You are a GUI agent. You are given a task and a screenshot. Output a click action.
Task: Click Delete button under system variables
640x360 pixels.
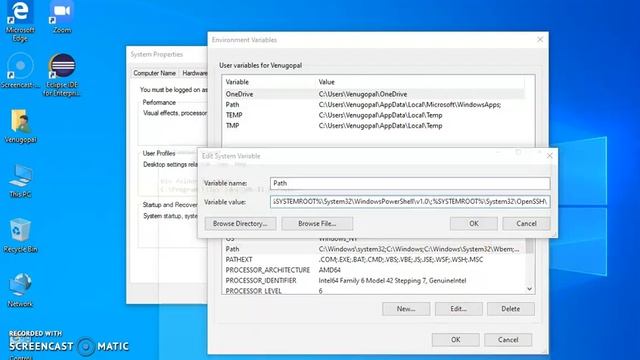click(x=511, y=309)
